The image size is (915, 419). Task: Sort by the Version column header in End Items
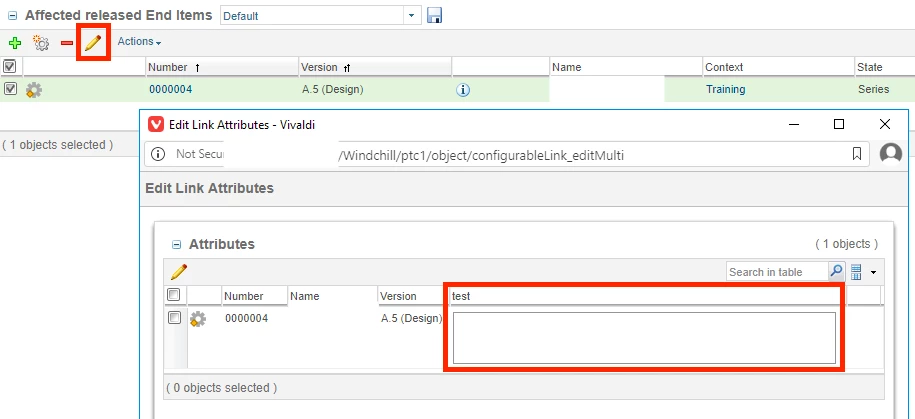[375, 67]
